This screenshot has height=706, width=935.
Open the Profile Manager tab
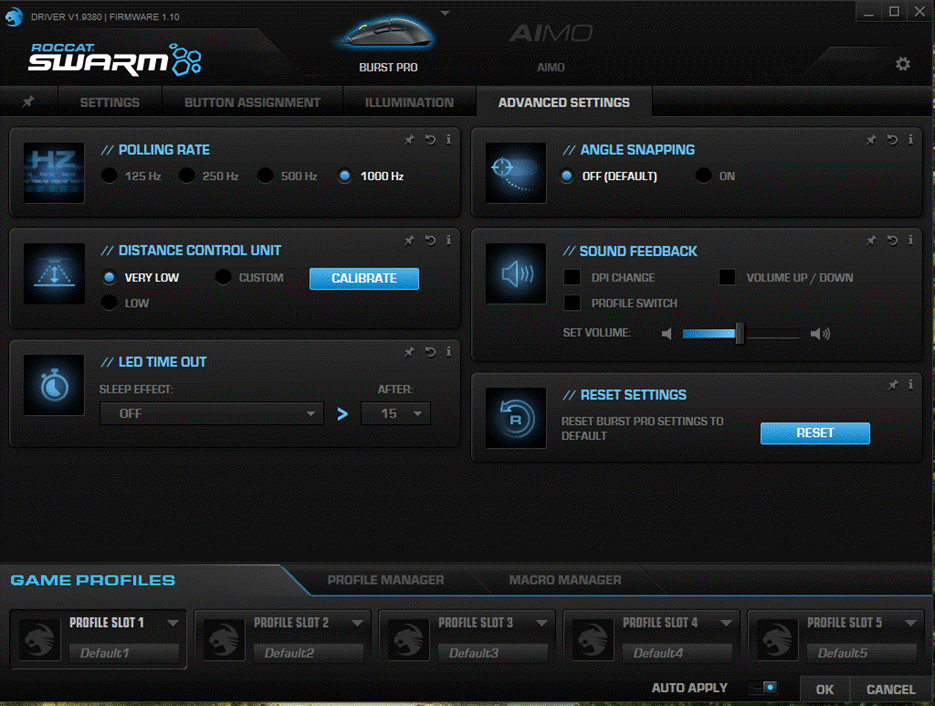386,580
